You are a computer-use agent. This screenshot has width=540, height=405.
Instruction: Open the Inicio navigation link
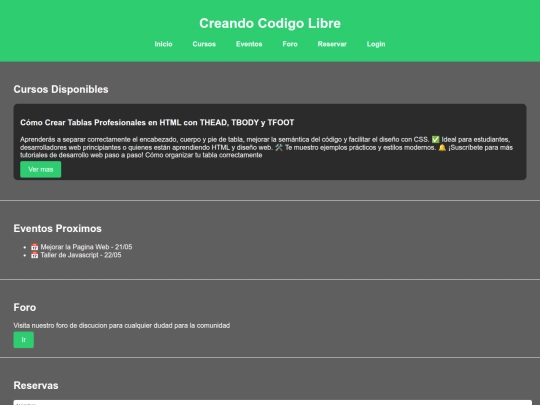163,44
